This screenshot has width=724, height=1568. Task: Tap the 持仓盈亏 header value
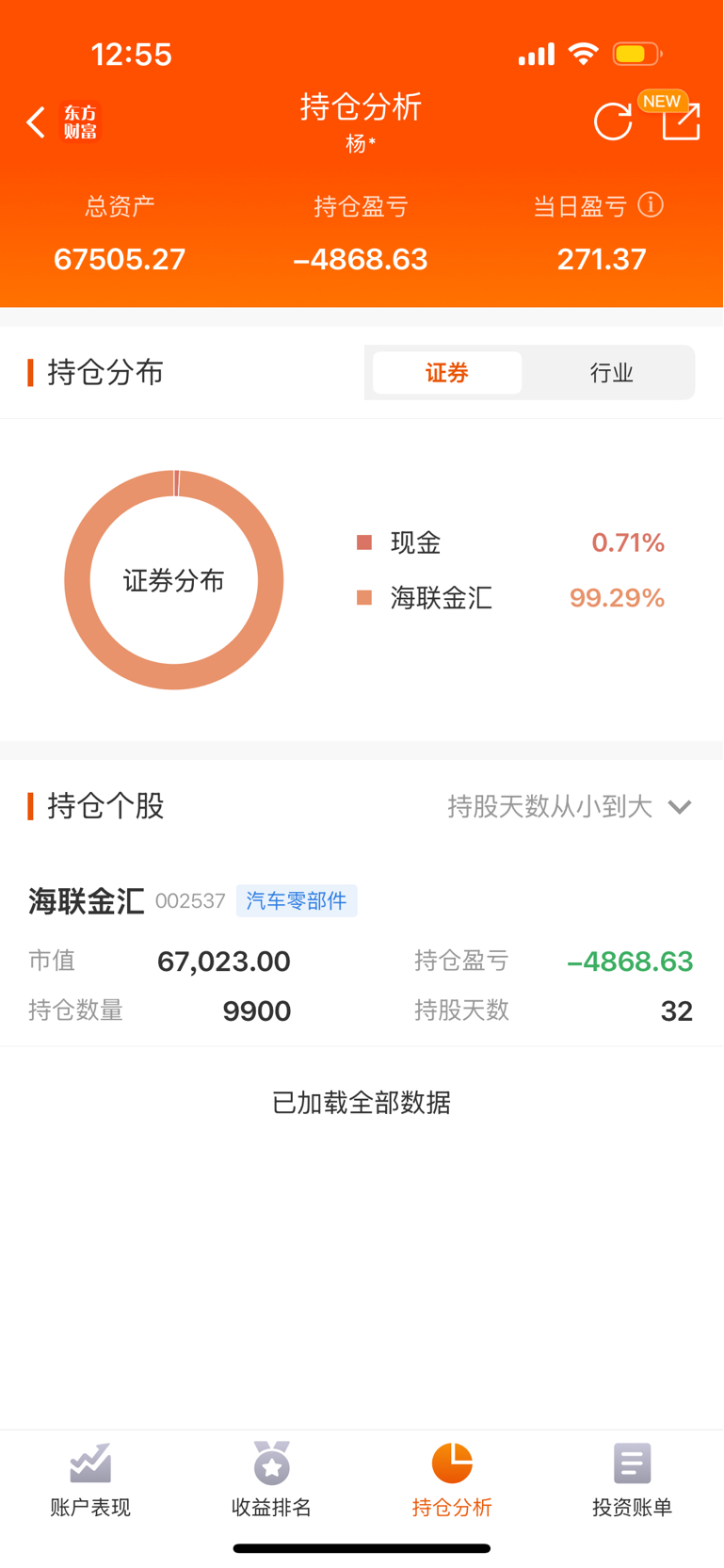tap(361, 259)
